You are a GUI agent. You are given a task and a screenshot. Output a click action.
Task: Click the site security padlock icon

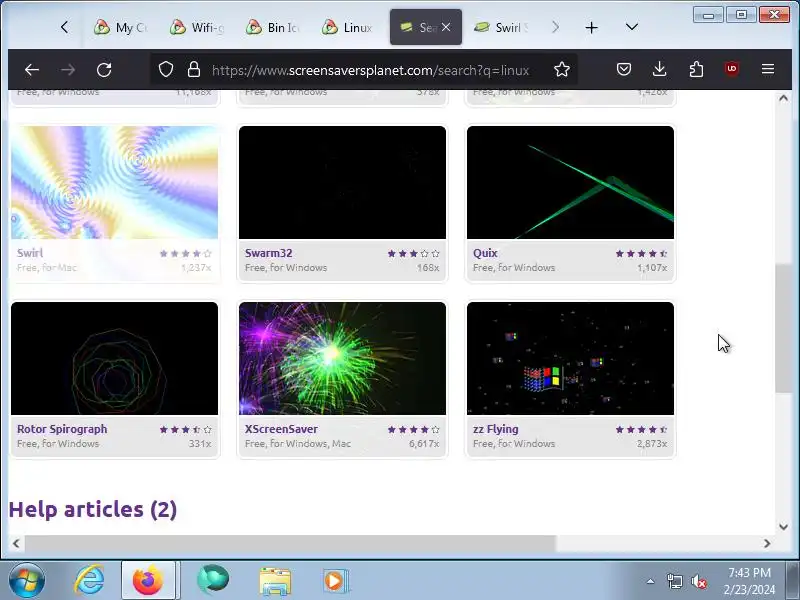193,69
